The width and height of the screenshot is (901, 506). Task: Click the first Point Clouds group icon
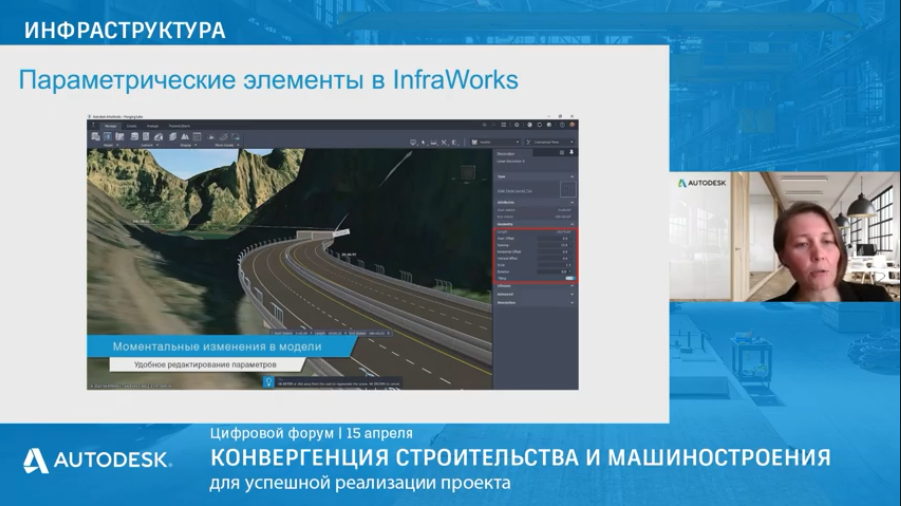coord(211,137)
